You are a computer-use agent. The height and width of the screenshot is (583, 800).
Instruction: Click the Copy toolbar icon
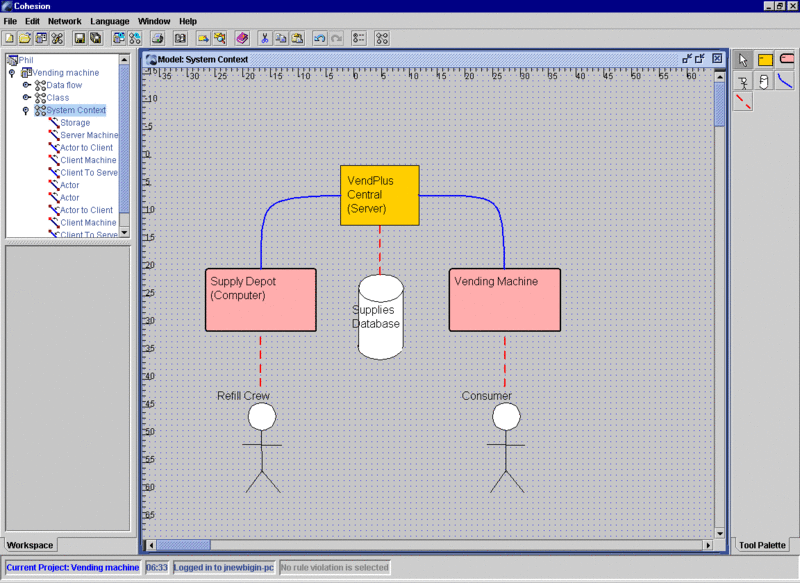[x=281, y=38]
